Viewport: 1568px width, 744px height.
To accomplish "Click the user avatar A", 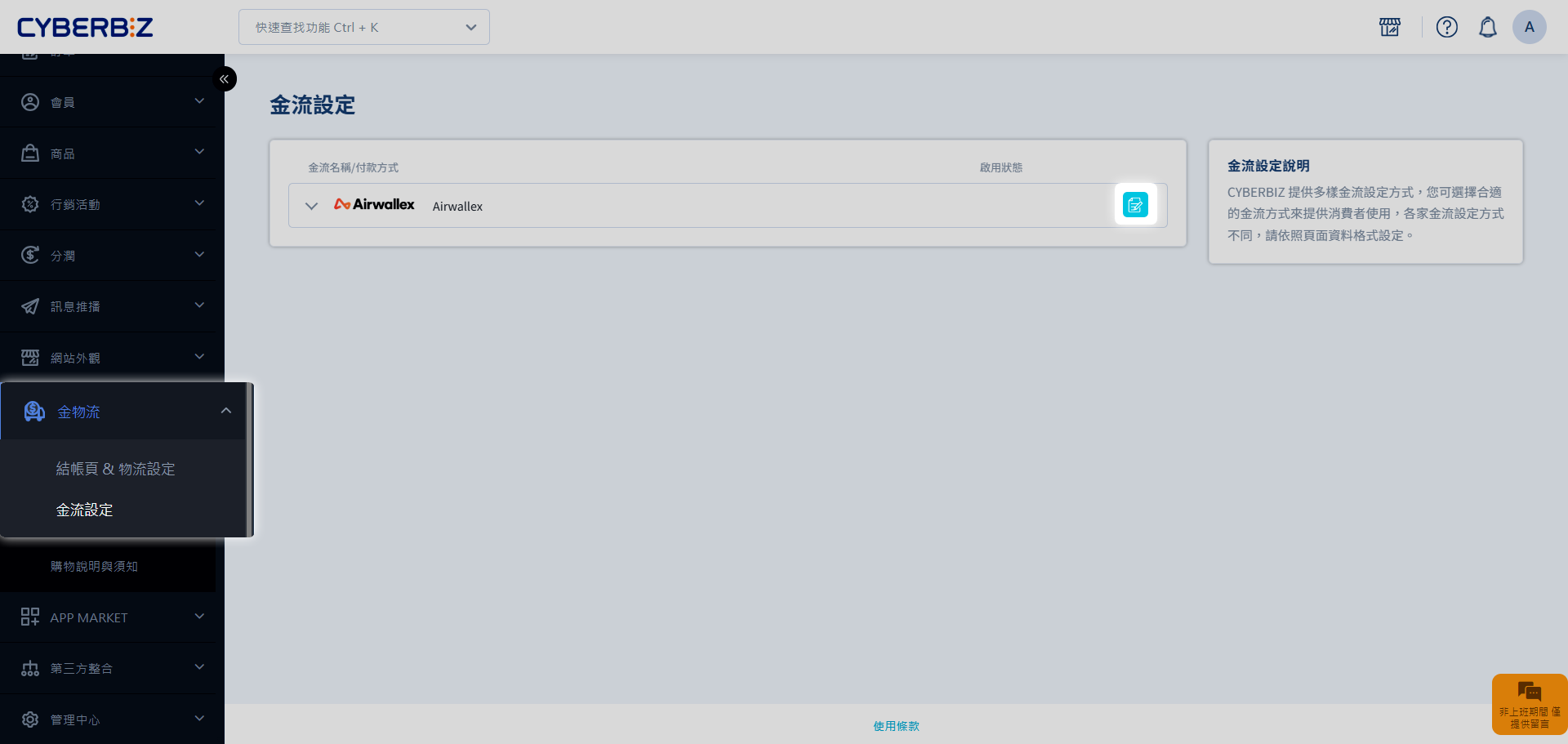I will (x=1529, y=27).
